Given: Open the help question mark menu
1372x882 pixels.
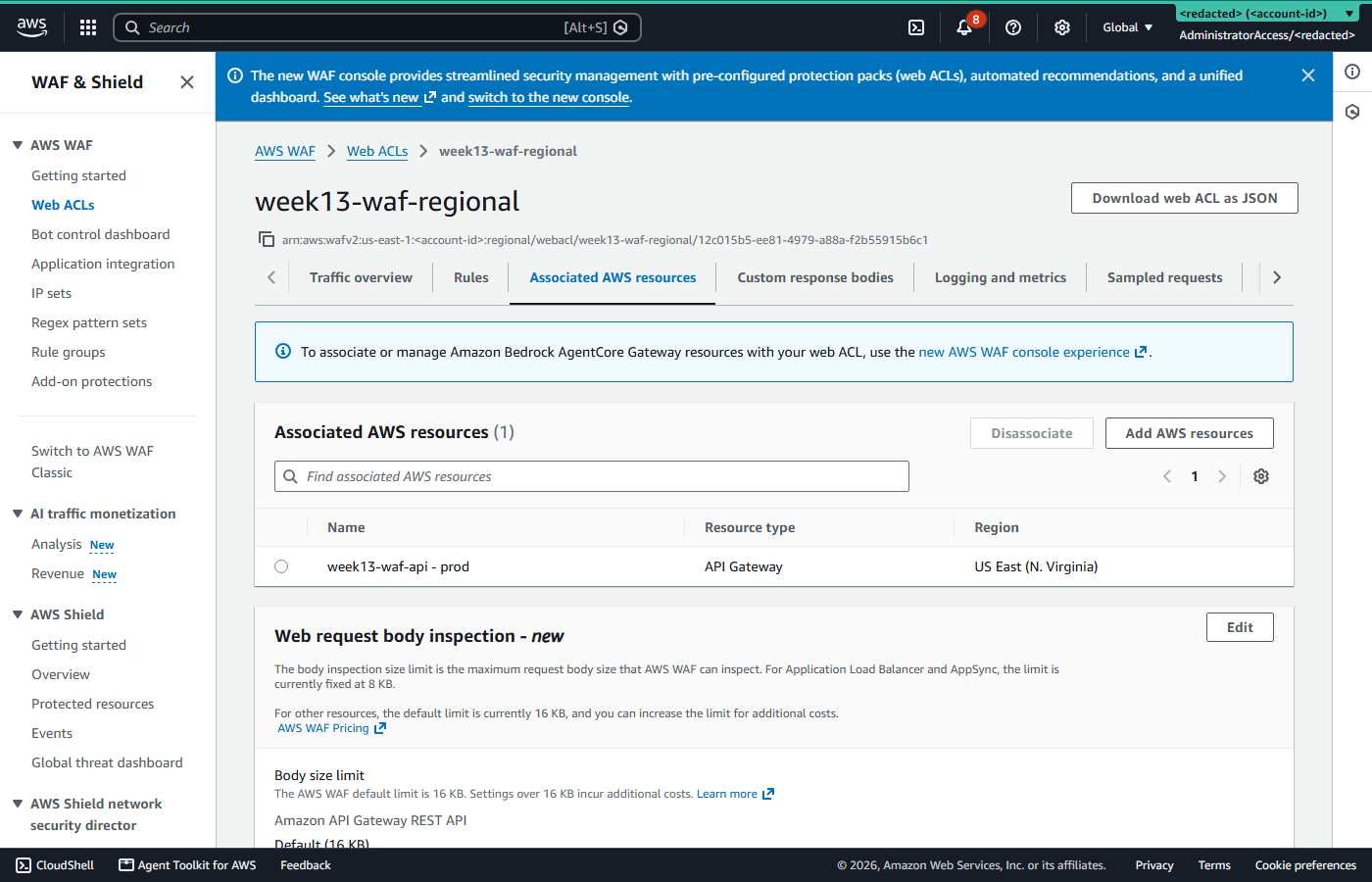Looking at the screenshot, I should pos(1013,27).
